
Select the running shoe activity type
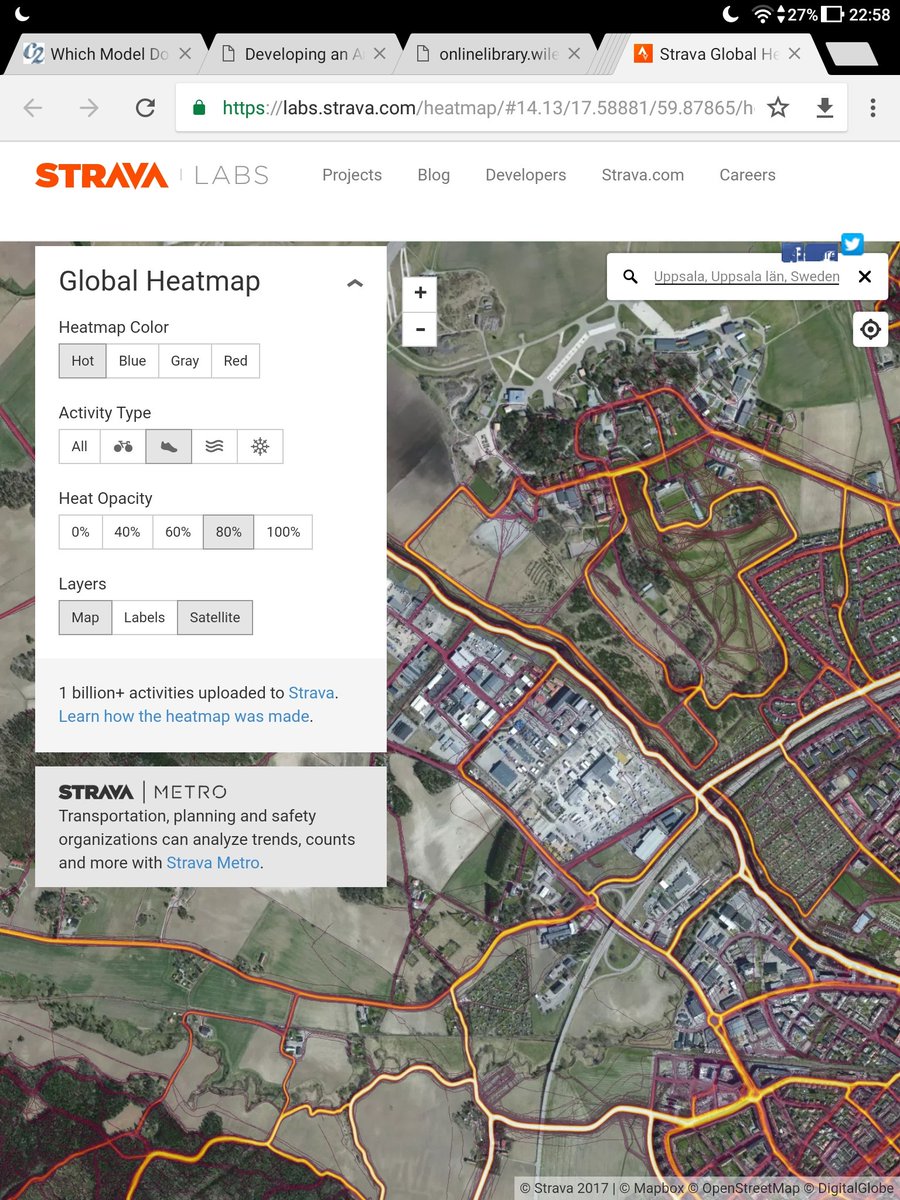168,447
